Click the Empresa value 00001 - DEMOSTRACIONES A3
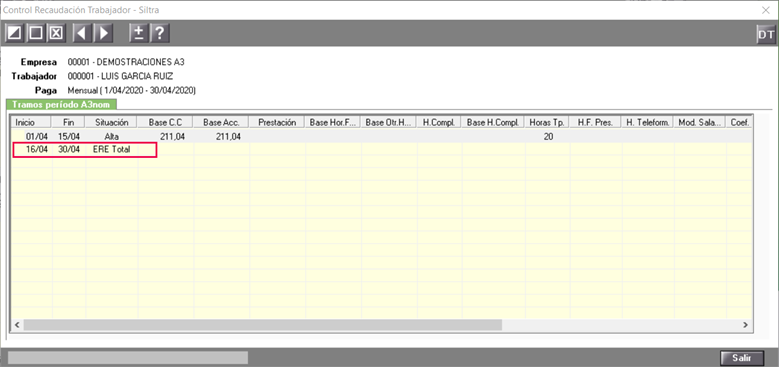Screen dimensions: 779x367 point(126,62)
